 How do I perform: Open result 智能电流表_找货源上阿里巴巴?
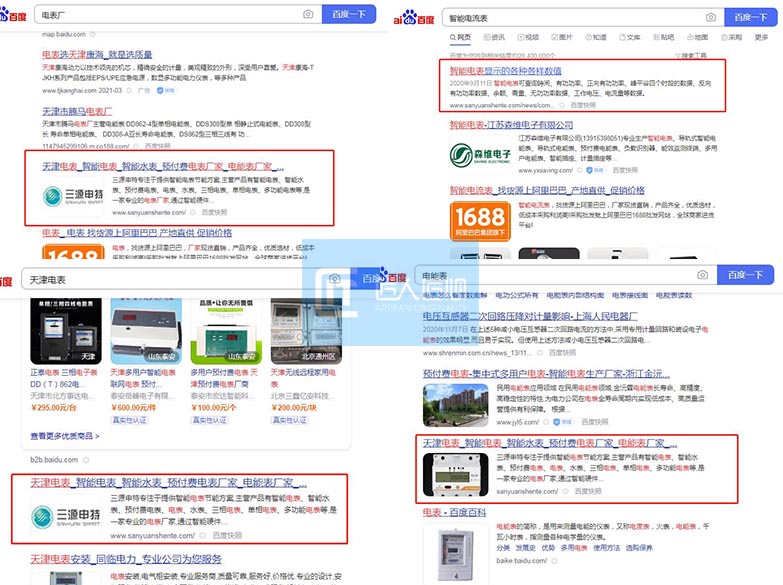pos(547,190)
